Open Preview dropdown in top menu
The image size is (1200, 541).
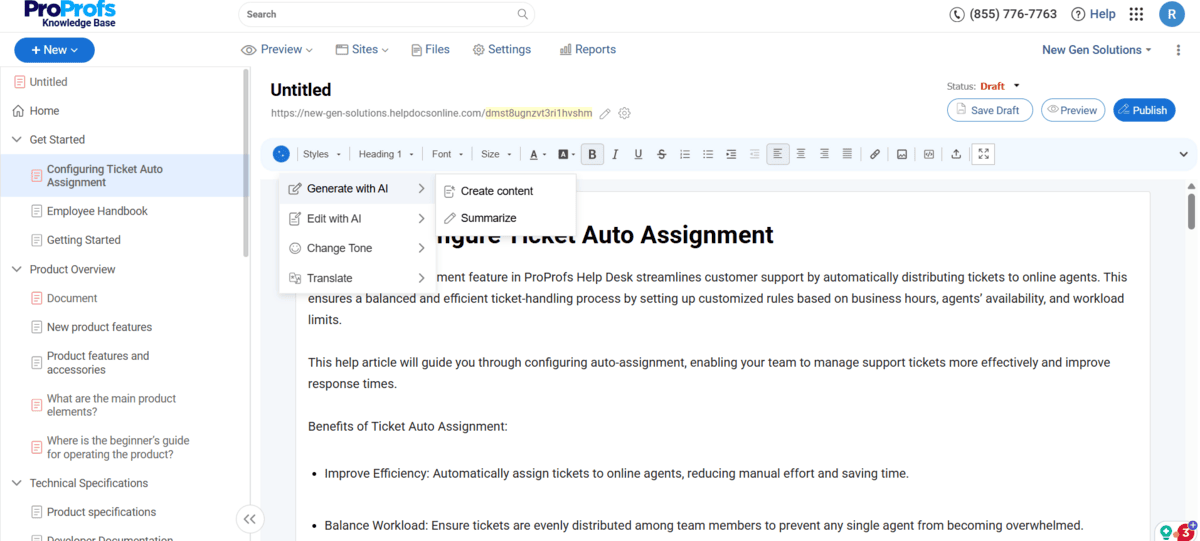pos(277,49)
